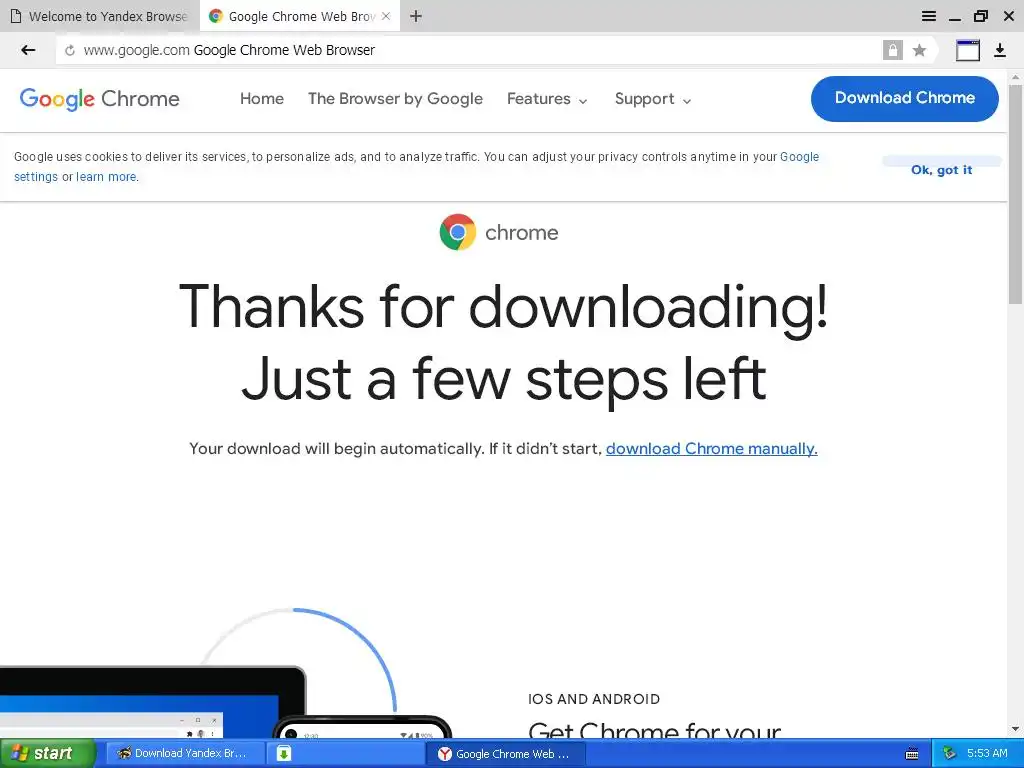
Task: Expand the Support dropdown menu
Action: click(652, 99)
